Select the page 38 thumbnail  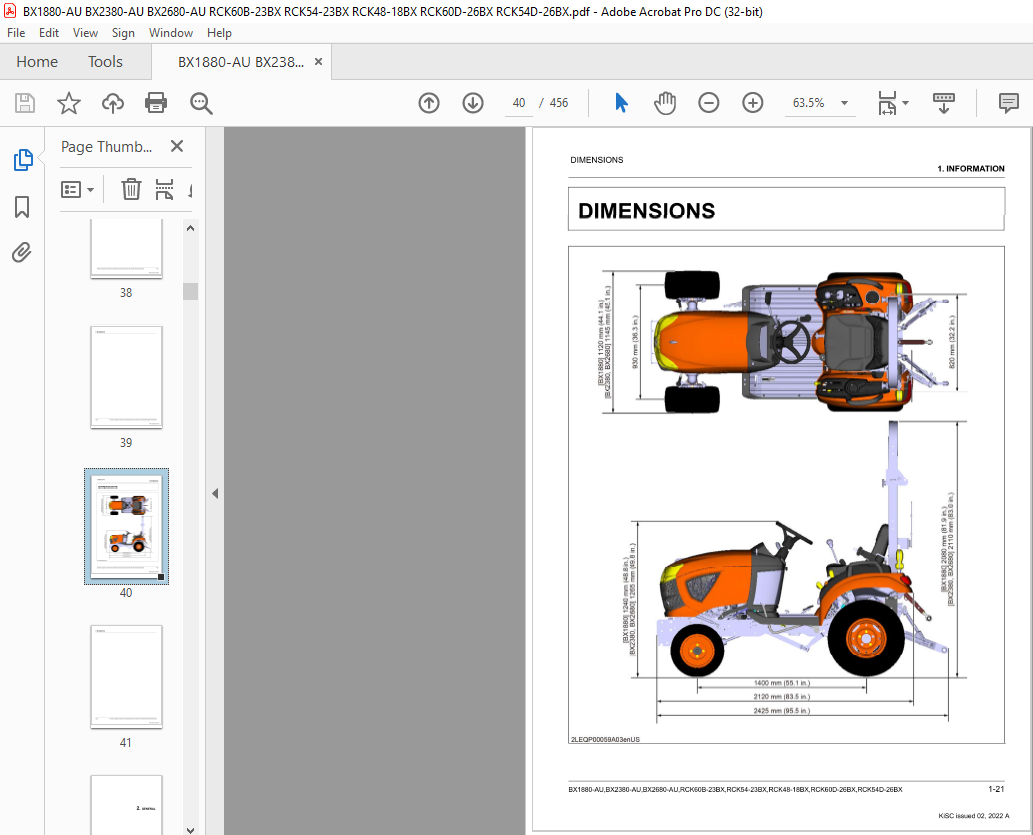pos(126,249)
